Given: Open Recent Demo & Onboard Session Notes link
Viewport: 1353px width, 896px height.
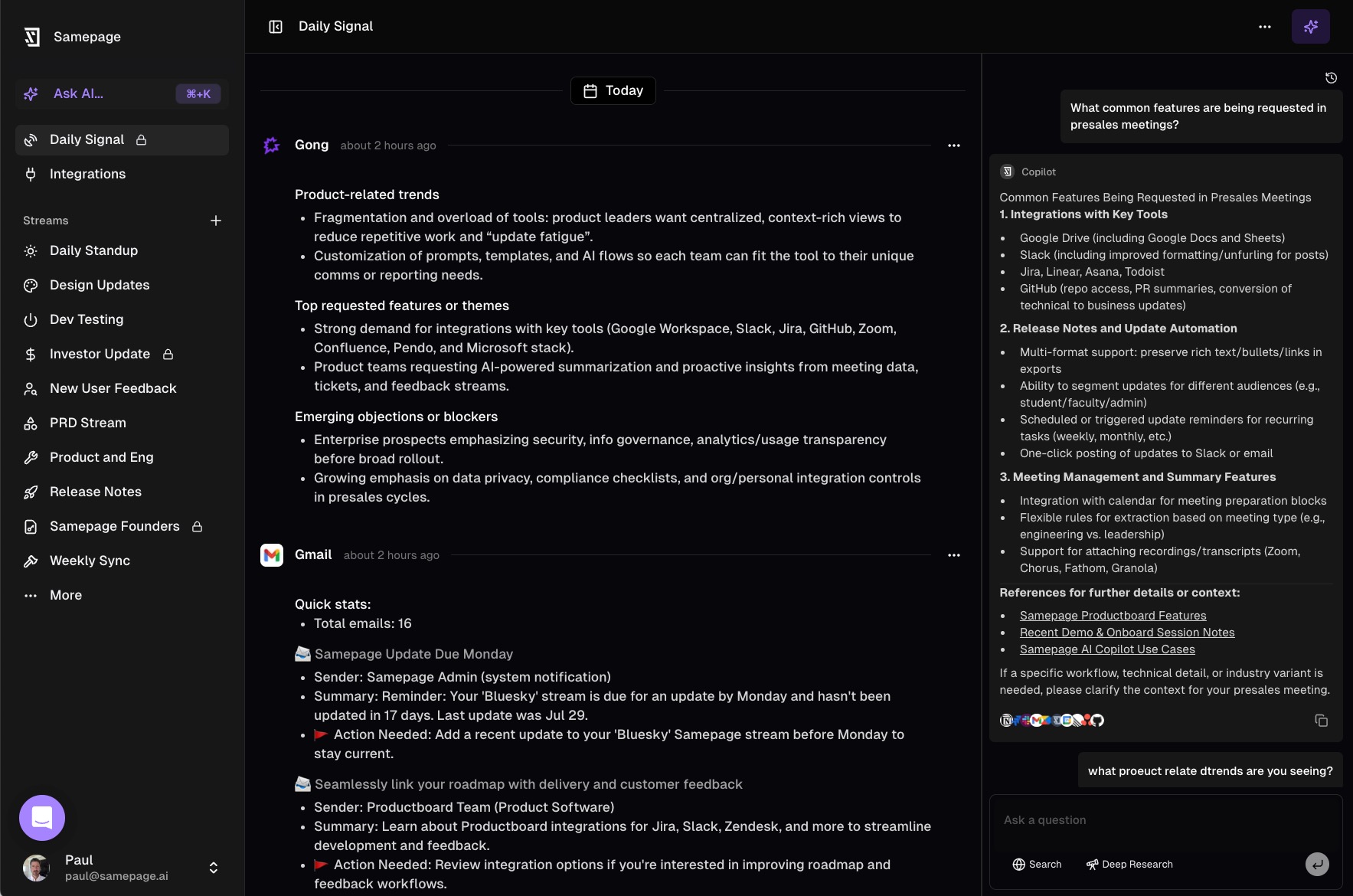Looking at the screenshot, I should [x=1127, y=633].
